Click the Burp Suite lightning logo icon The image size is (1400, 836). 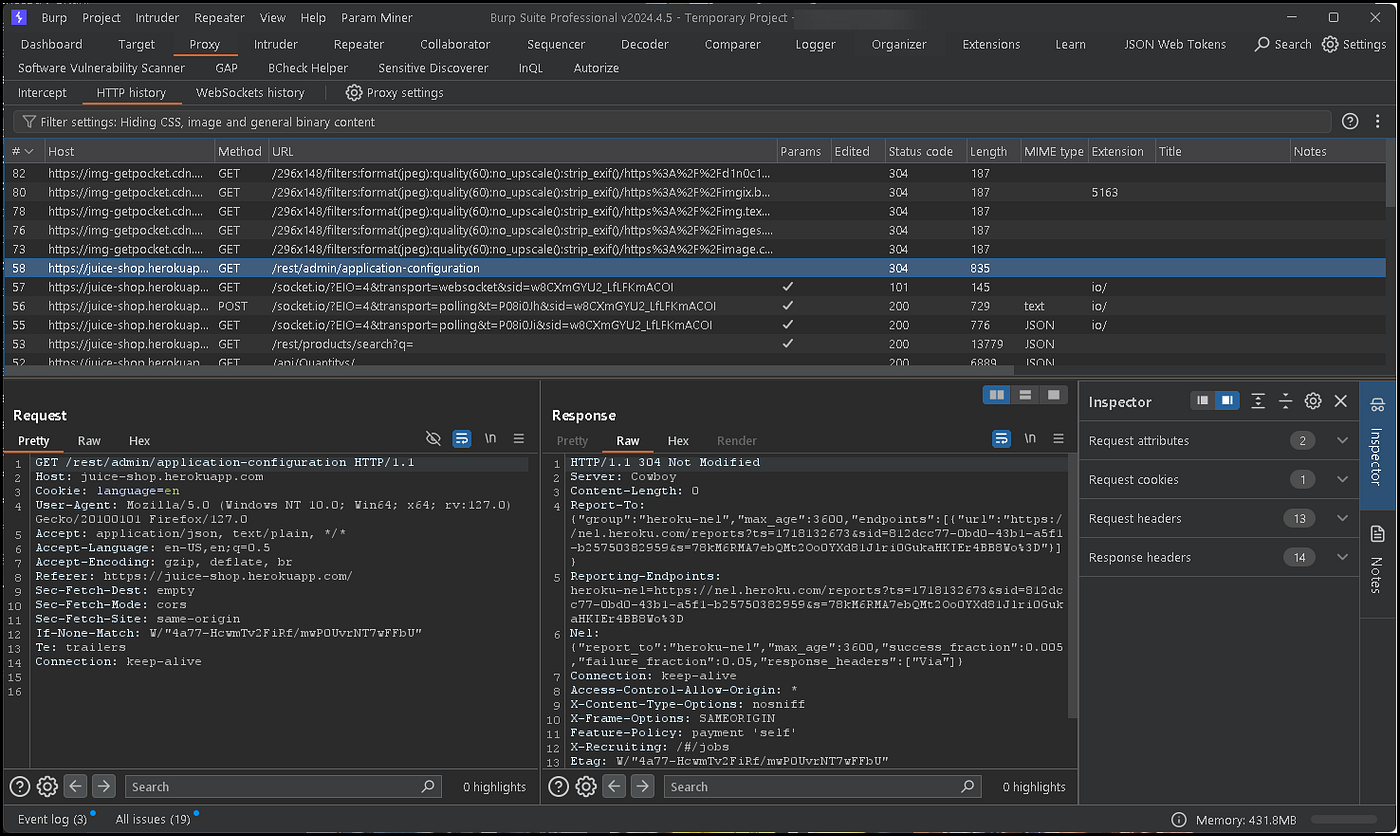(18, 17)
